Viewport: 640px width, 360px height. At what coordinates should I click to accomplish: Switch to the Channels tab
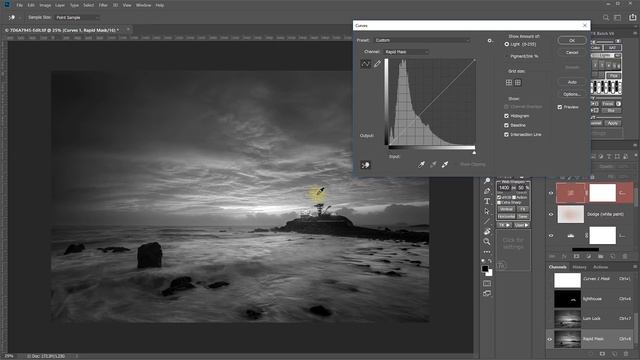[558, 267]
